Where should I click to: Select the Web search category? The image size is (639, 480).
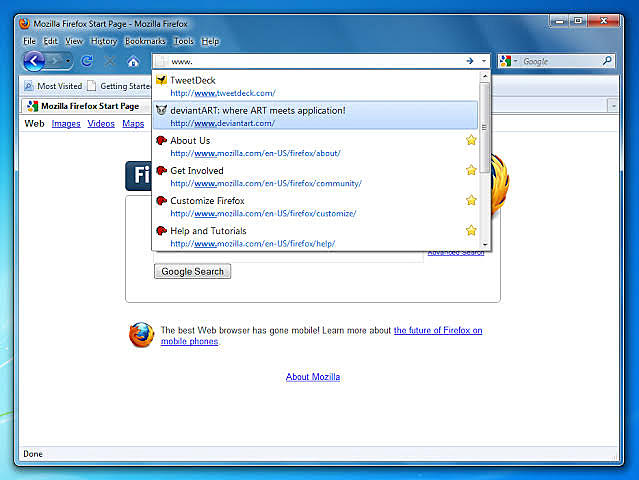pos(34,123)
